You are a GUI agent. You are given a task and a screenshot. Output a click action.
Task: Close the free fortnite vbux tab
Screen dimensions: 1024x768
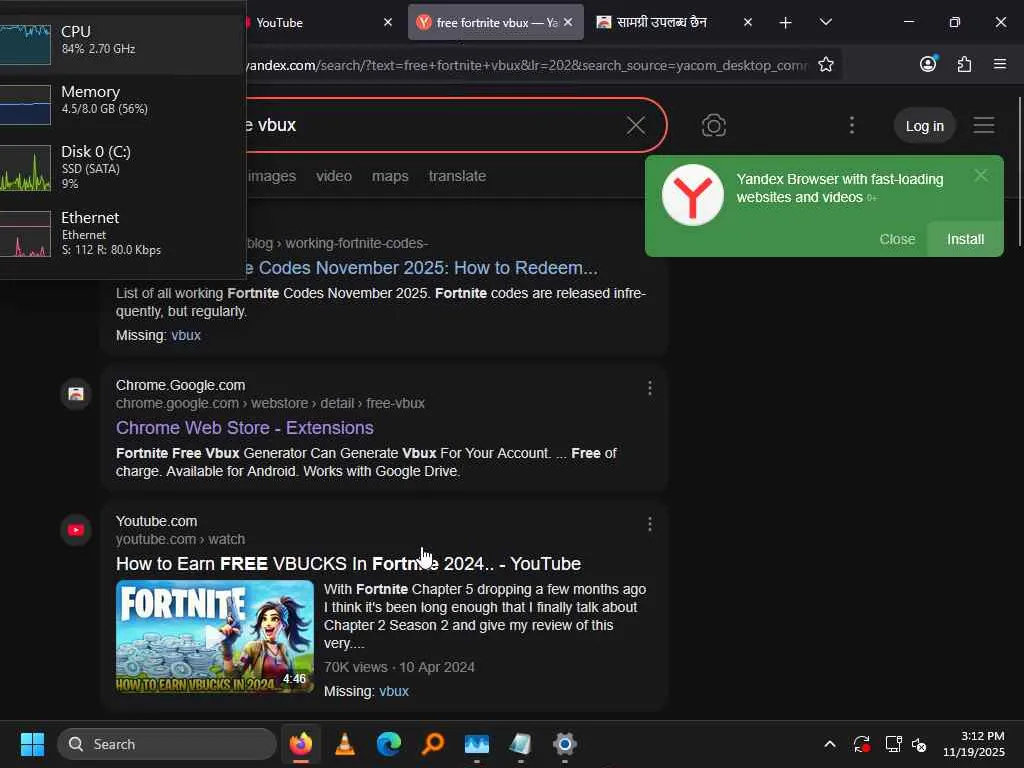click(x=568, y=22)
